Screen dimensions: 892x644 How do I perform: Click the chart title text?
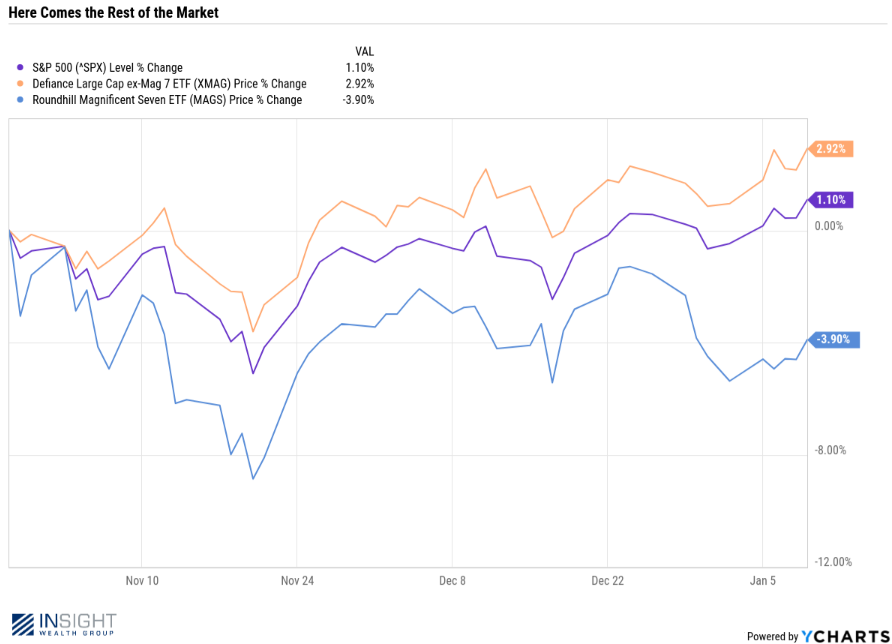(112, 13)
